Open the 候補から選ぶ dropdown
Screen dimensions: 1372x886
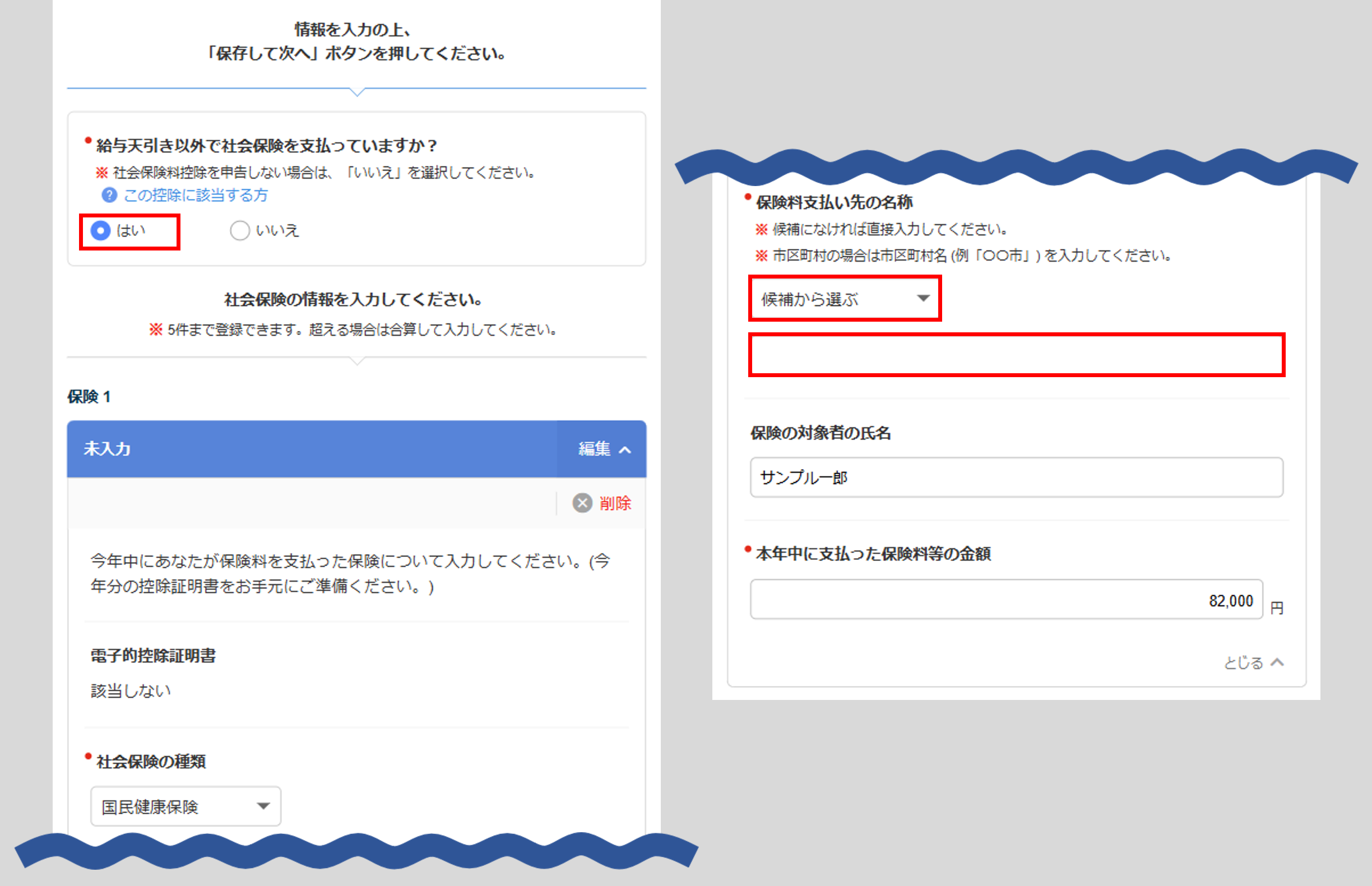click(x=844, y=299)
